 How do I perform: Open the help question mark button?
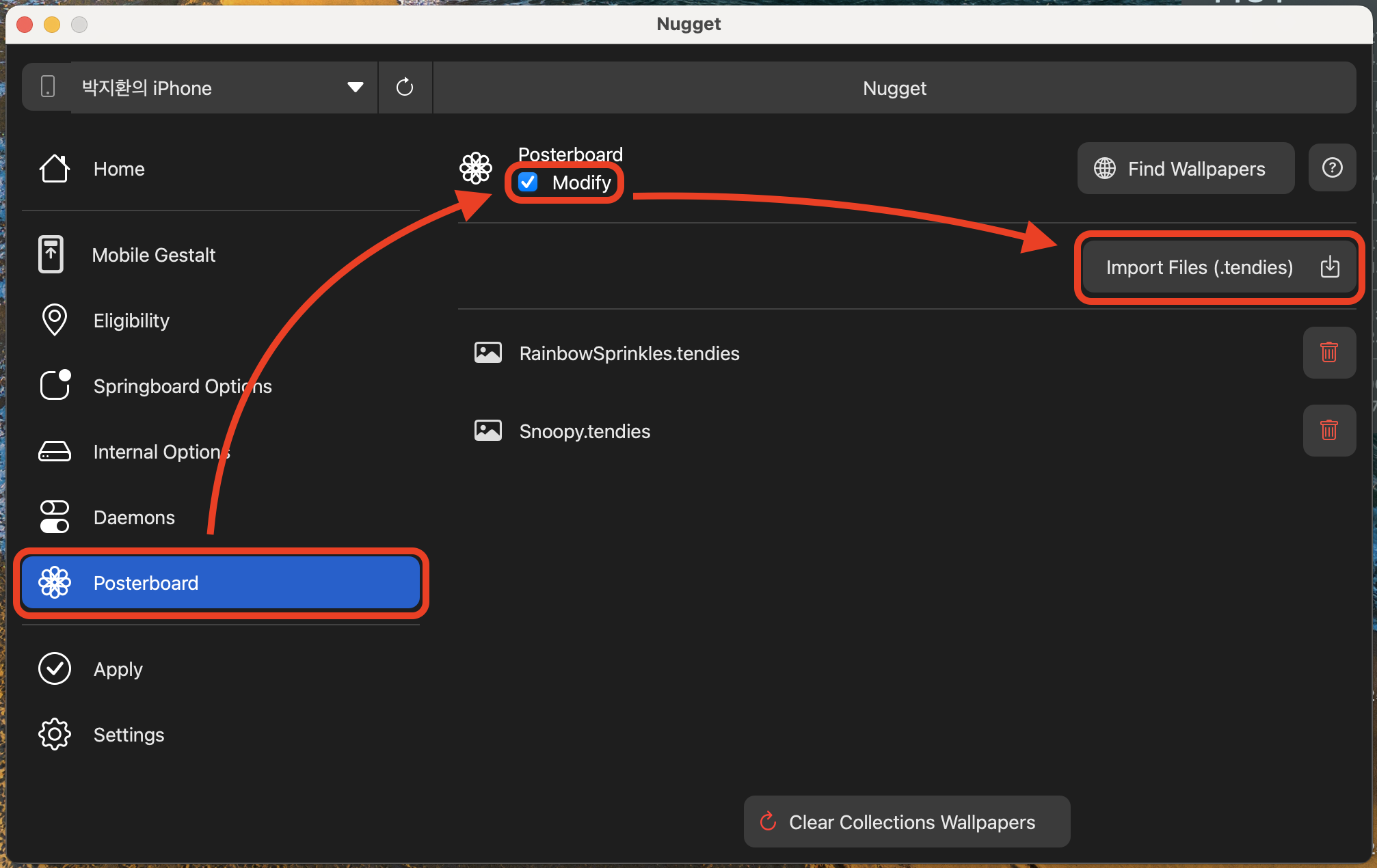tap(1332, 168)
